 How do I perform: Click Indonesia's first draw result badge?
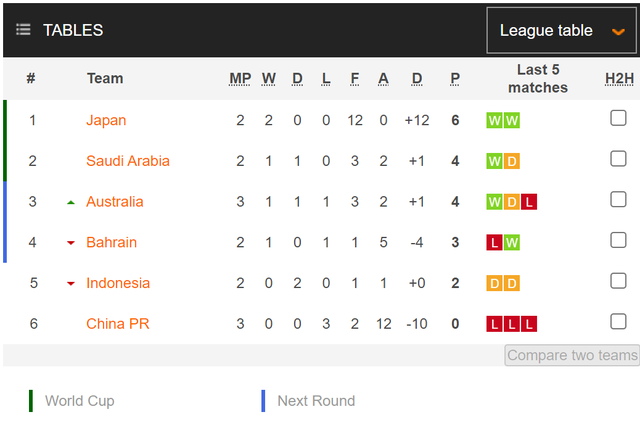494,283
